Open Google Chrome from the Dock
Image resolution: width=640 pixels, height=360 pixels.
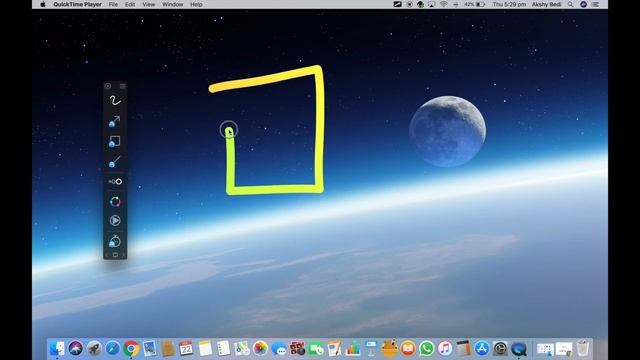coord(131,349)
